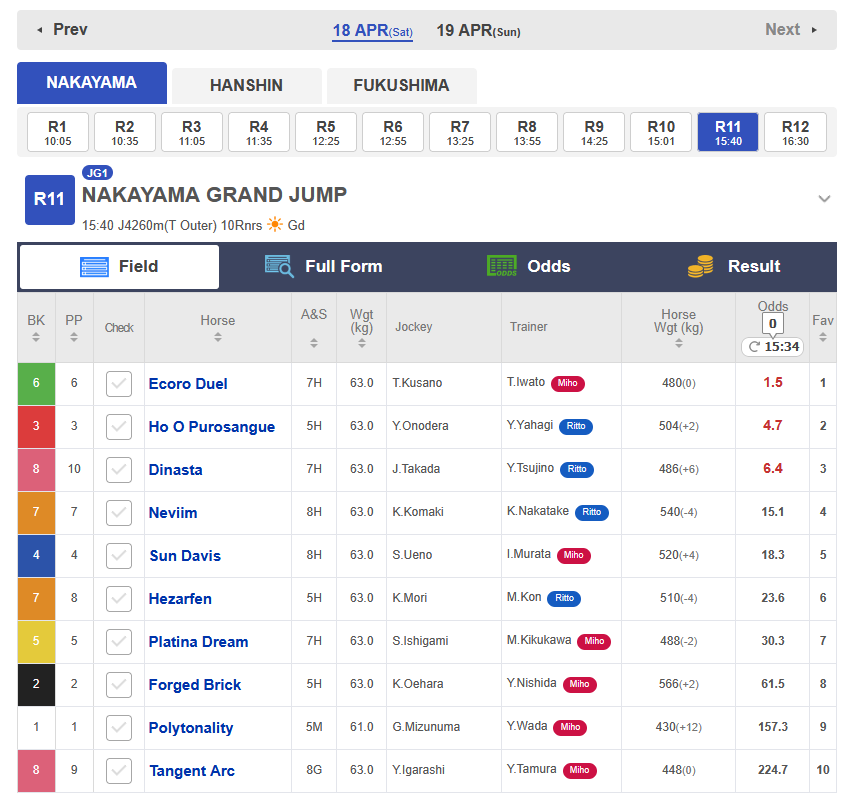Image resolution: width=851 pixels, height=800 pixels.
Task: Click the Full Form magnifier icon
Action: tap(279, 266)
